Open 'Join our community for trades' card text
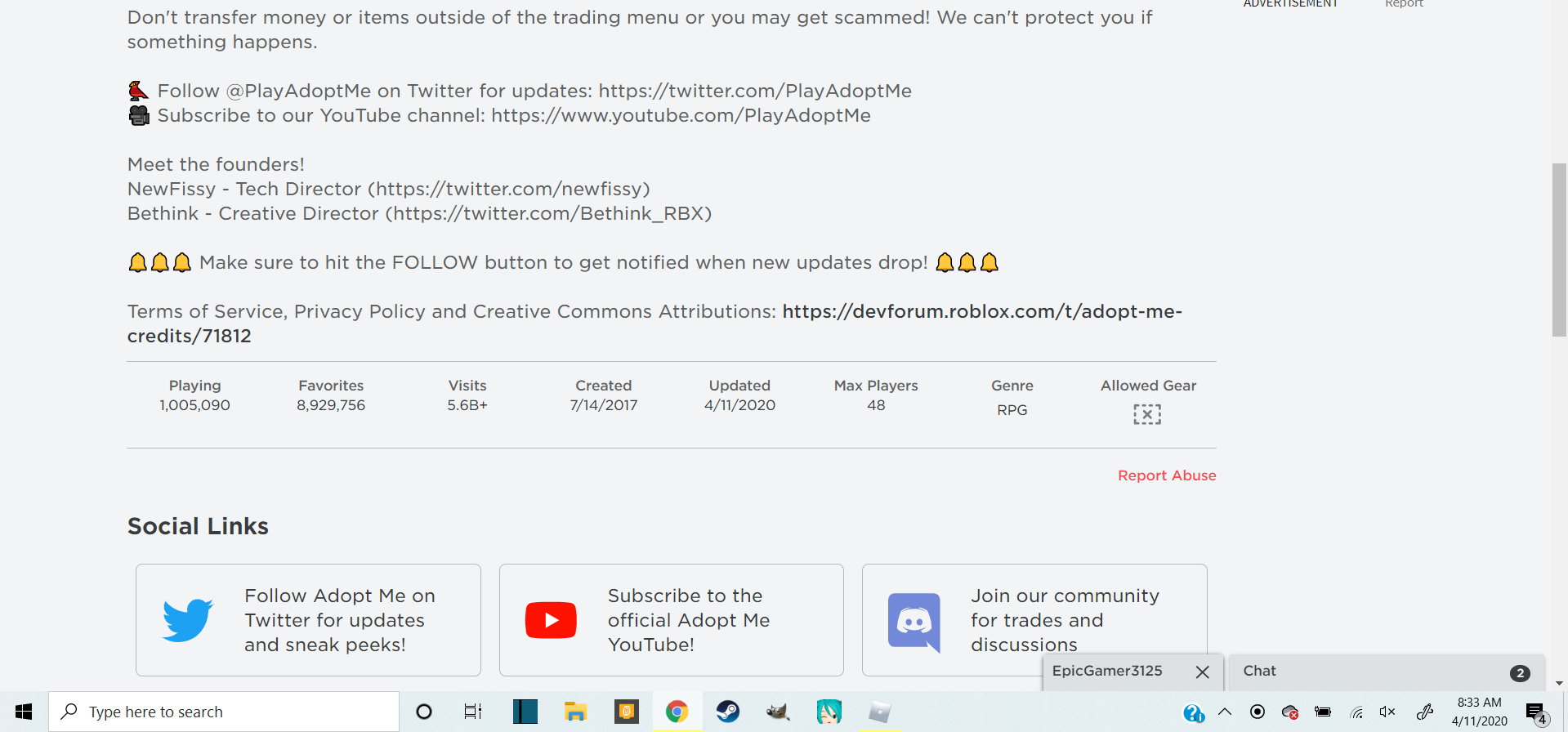 pyautogui.click(x=1065, y=620)
